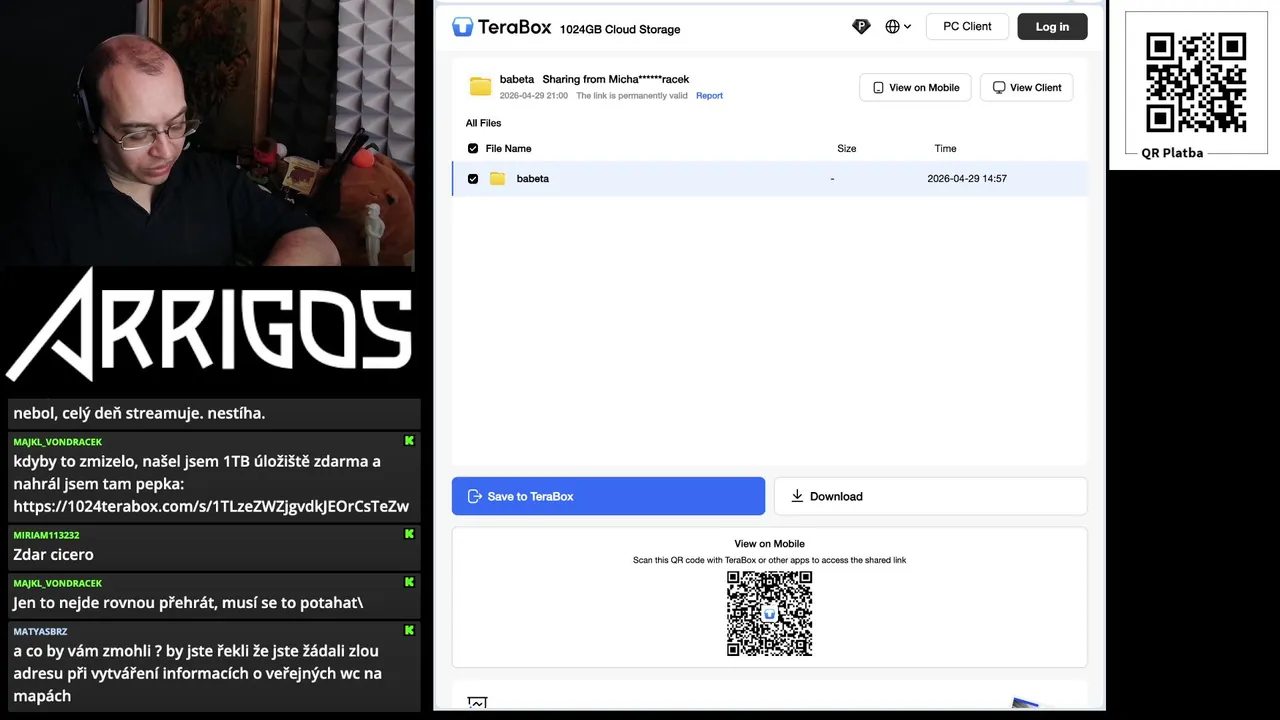Screen dimensions: 1280x720
Task: Sort by Time column header
Action: [945, 148]
